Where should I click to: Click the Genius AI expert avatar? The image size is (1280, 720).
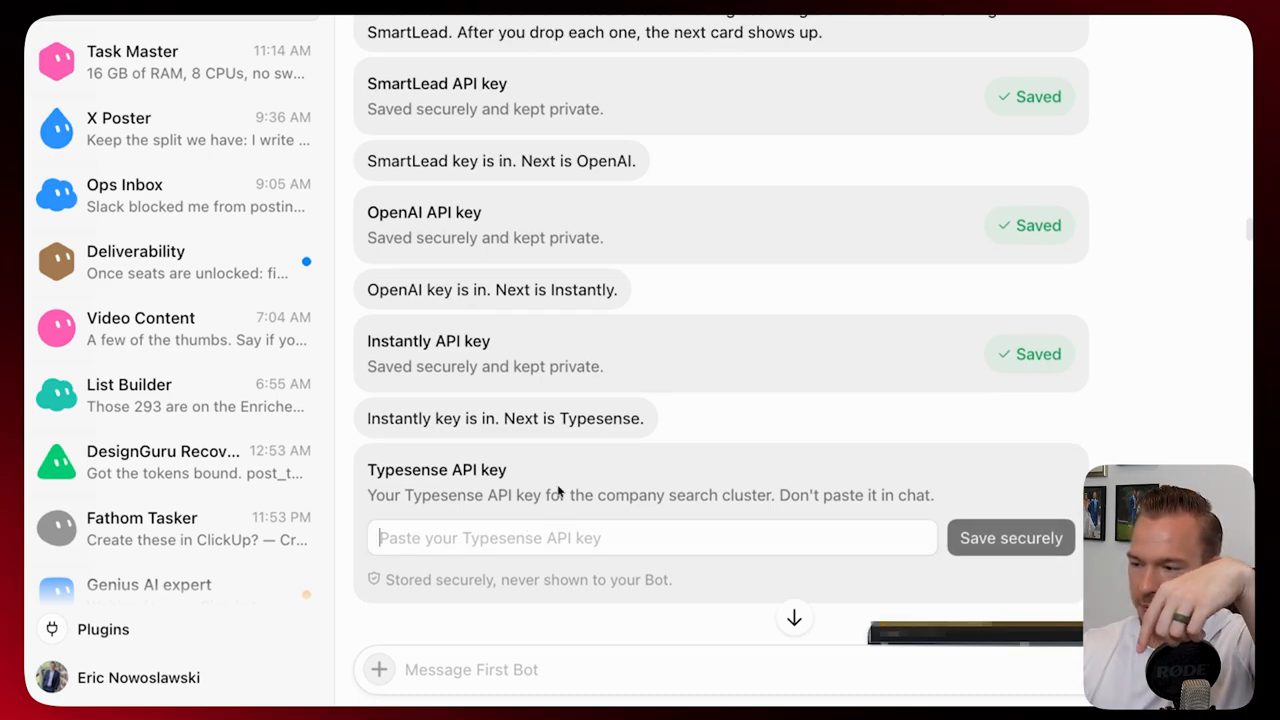click(56, 590)
